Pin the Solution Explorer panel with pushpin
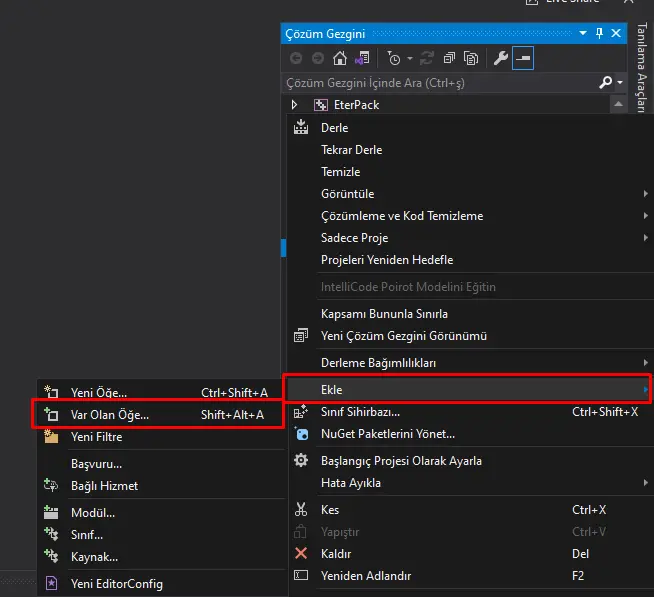The width and height of the screenshot is (654, 597). (600, 34)
